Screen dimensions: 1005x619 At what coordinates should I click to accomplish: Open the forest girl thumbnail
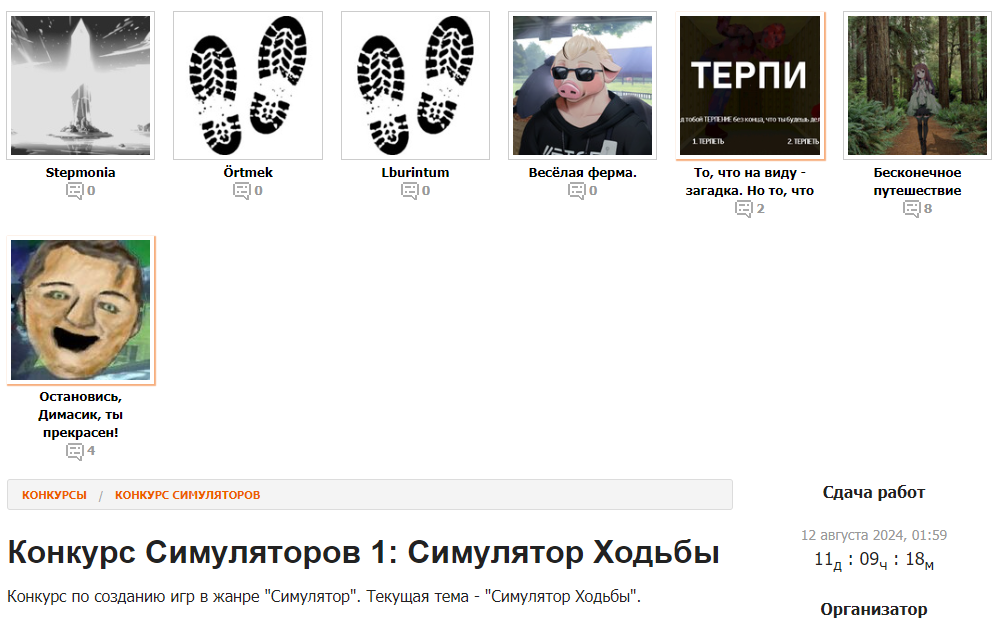(917, 85)
